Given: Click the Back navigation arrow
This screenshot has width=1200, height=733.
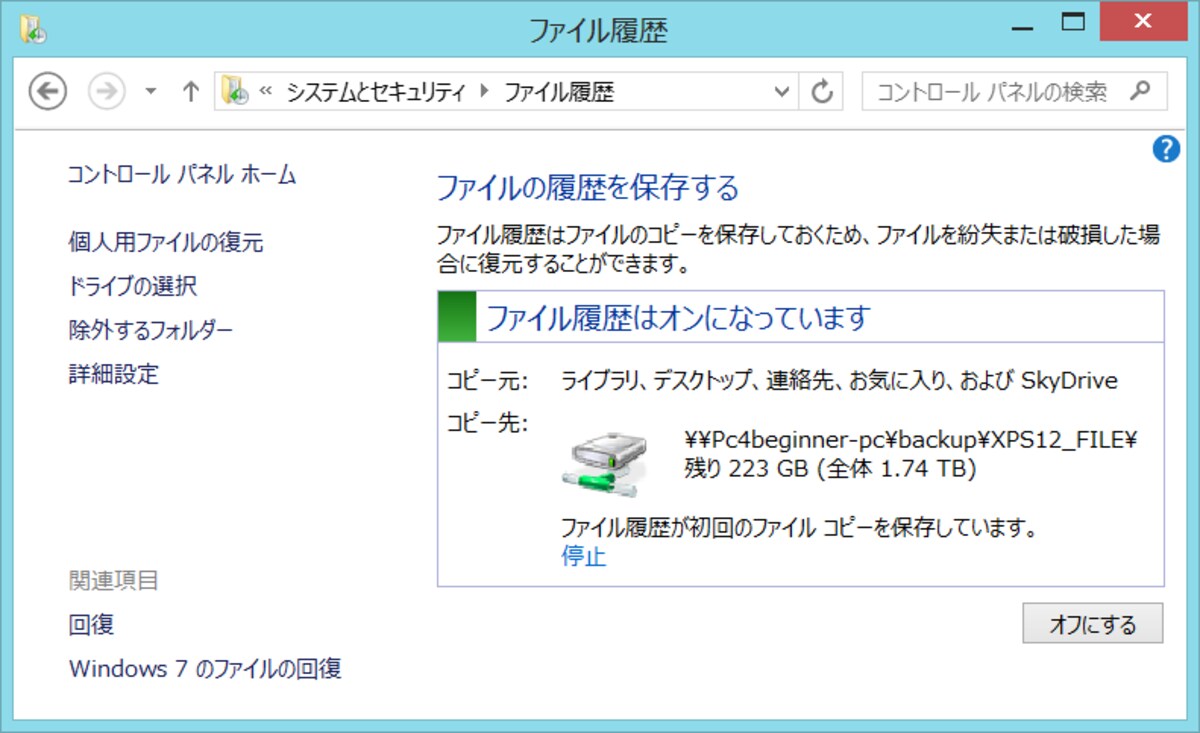Looking at the screenshot, I should (x=47, y=92).
